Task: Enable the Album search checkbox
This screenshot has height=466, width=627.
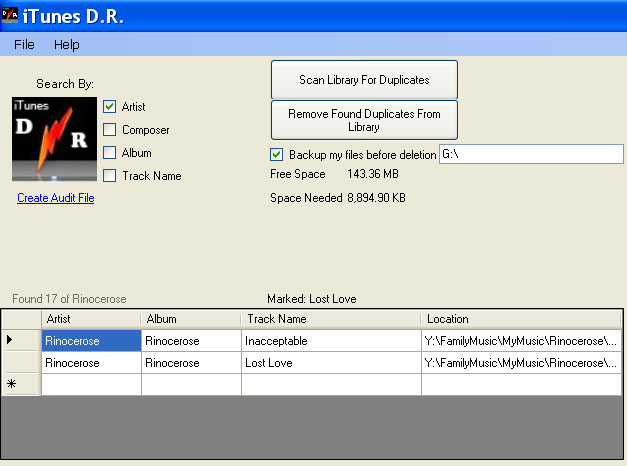Action: point(110,152)
